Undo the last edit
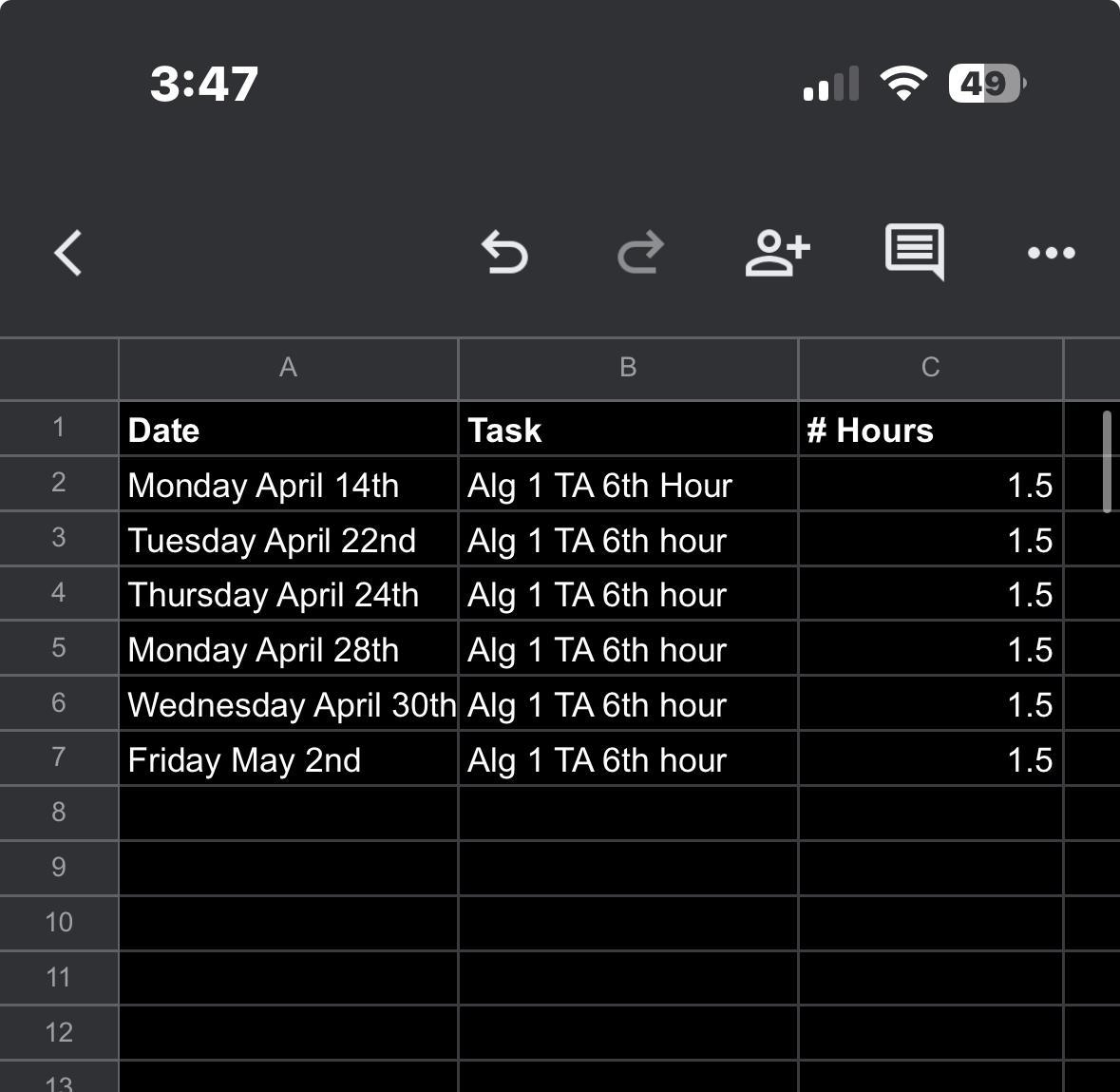This screenshot has width=1120, height=1092. (x=504, y=253)
